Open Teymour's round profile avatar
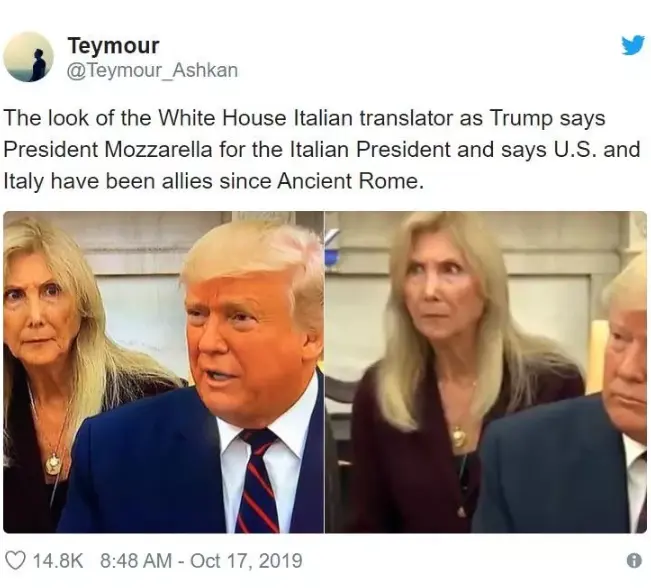The image size is (651, 588). [x=28, y=56]
